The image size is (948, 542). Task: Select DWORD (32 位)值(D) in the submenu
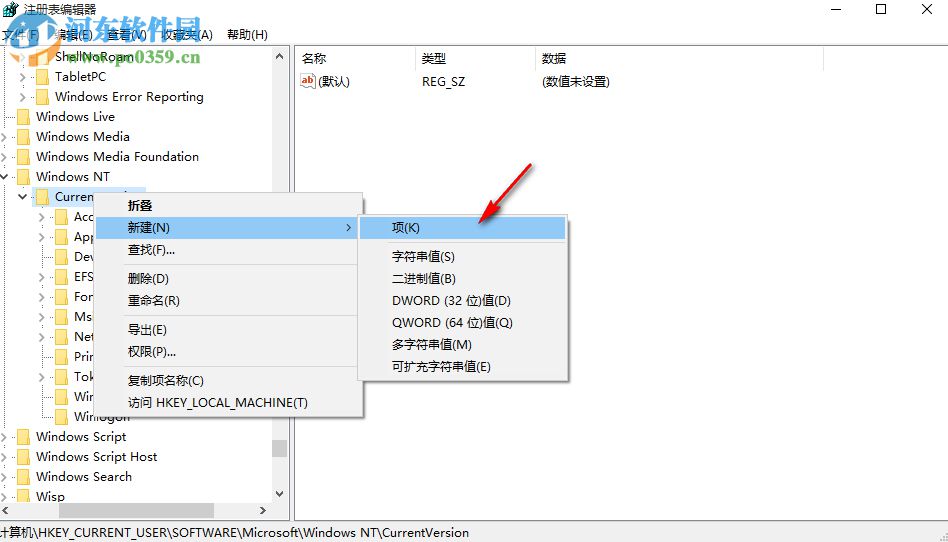coord(463,301)
